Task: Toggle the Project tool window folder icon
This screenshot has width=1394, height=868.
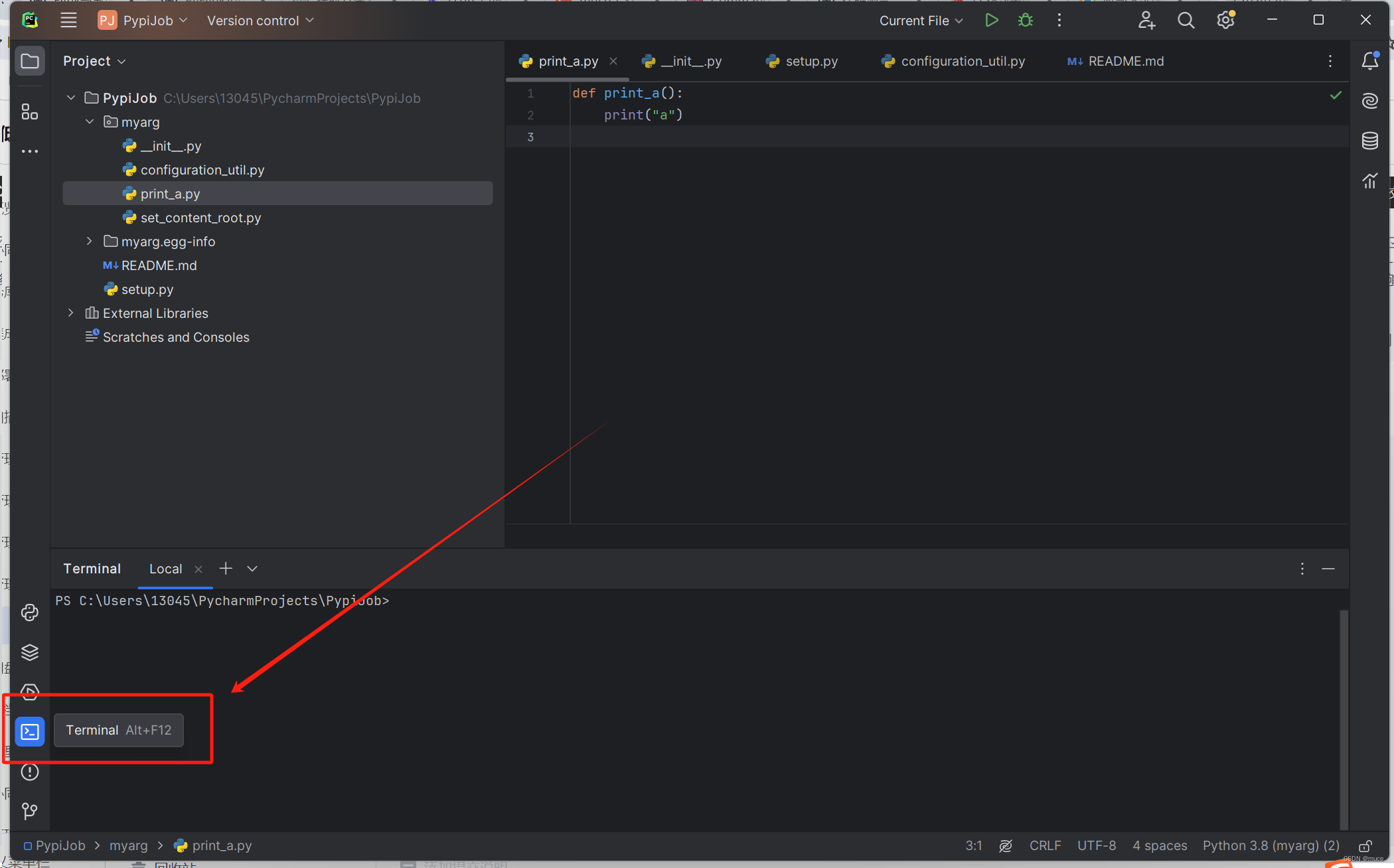Action: coord(30,61)
